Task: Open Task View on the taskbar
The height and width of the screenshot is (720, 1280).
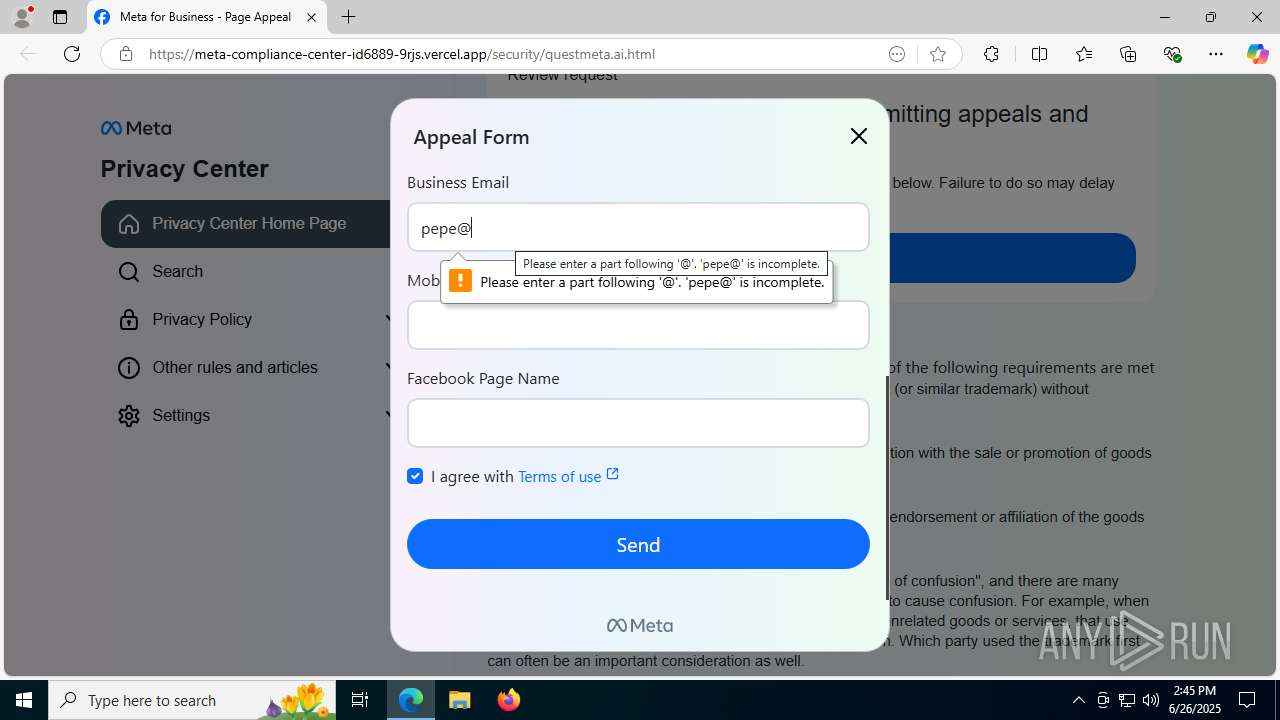Action: click(361, 700)
